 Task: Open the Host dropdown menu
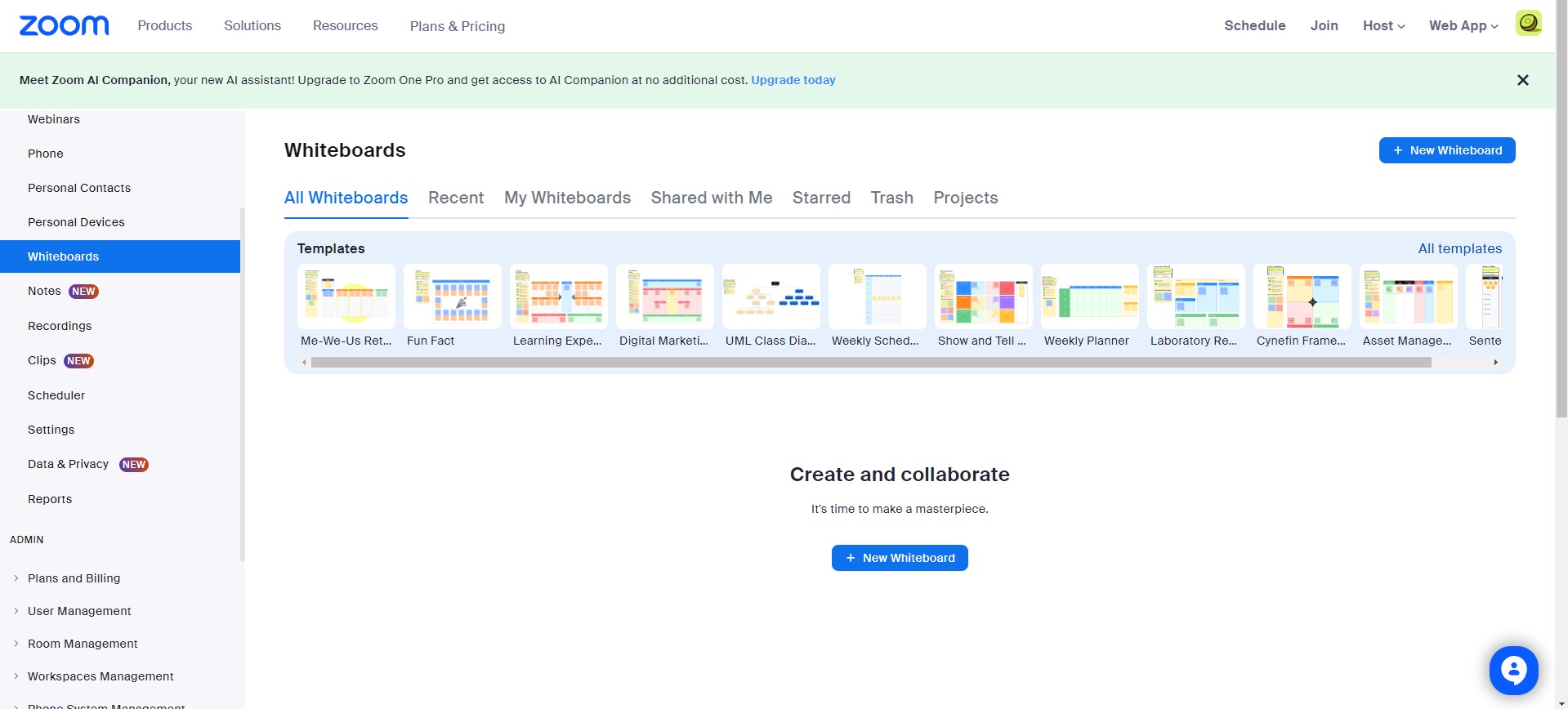1383,25
